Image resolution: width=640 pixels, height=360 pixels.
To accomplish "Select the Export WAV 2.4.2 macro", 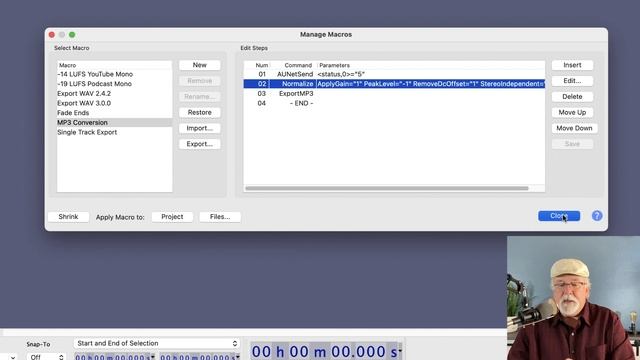I will [114, 93].
